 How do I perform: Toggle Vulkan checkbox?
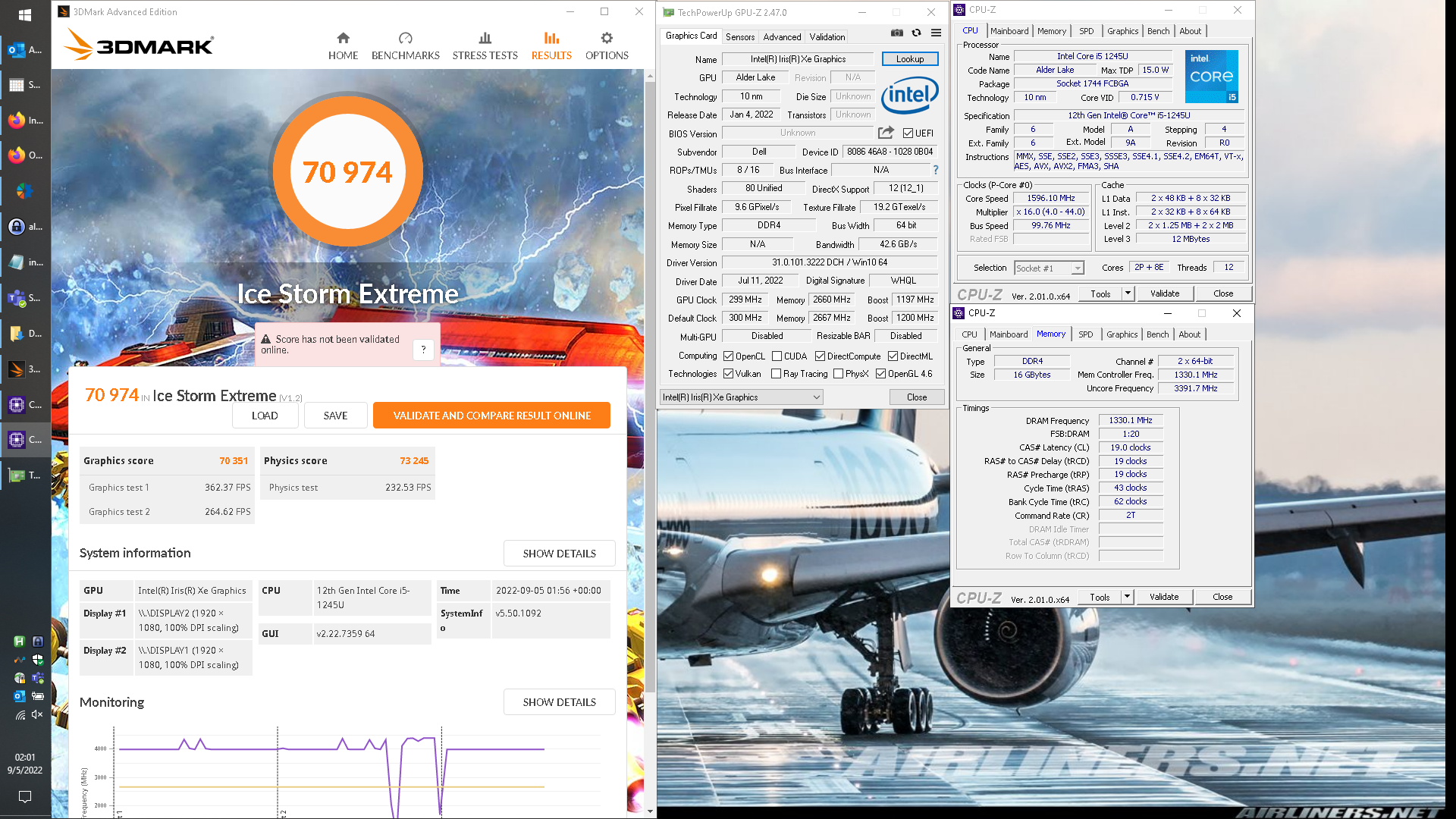[x=728, y=374]
